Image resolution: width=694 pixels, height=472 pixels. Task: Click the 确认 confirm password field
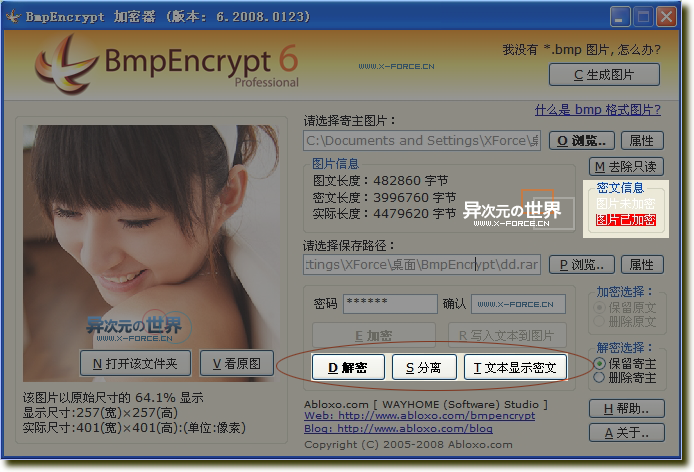point(518,304)
